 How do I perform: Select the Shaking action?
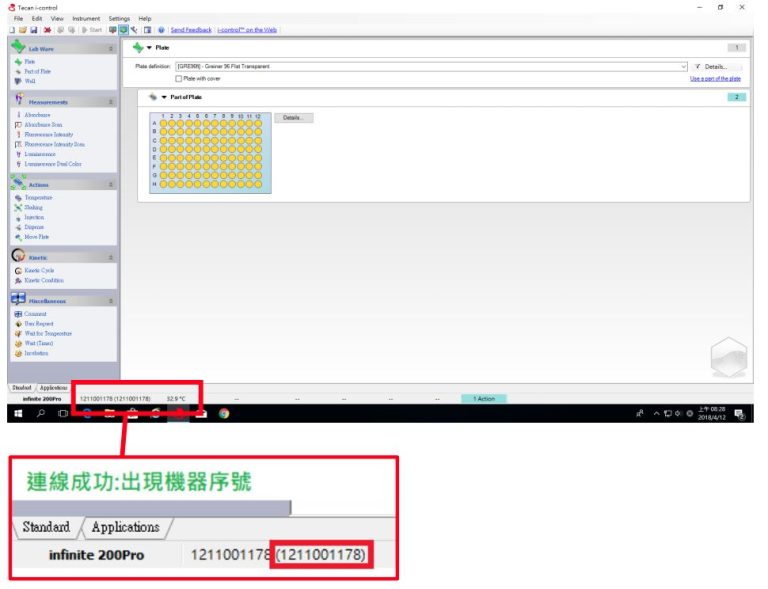click(33, 207)
